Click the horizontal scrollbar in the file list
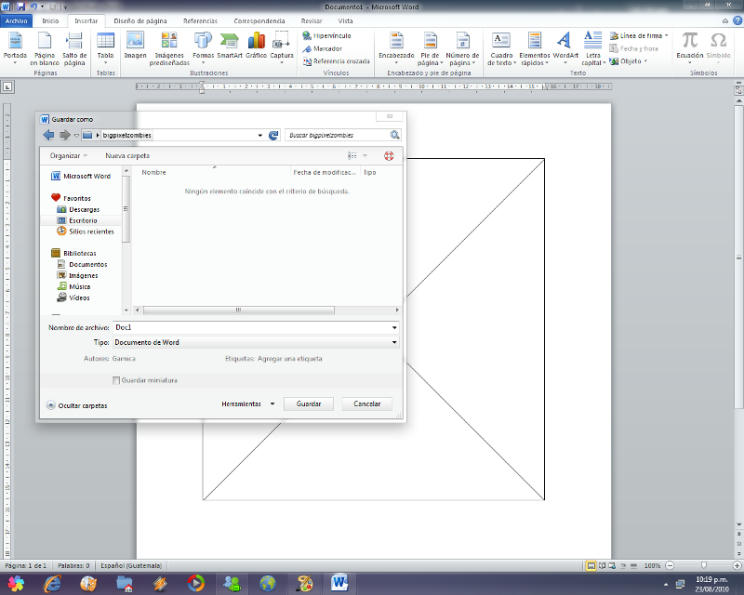Image resolution: width=744 pixels, height=595 pixels. tap(238, 310)
